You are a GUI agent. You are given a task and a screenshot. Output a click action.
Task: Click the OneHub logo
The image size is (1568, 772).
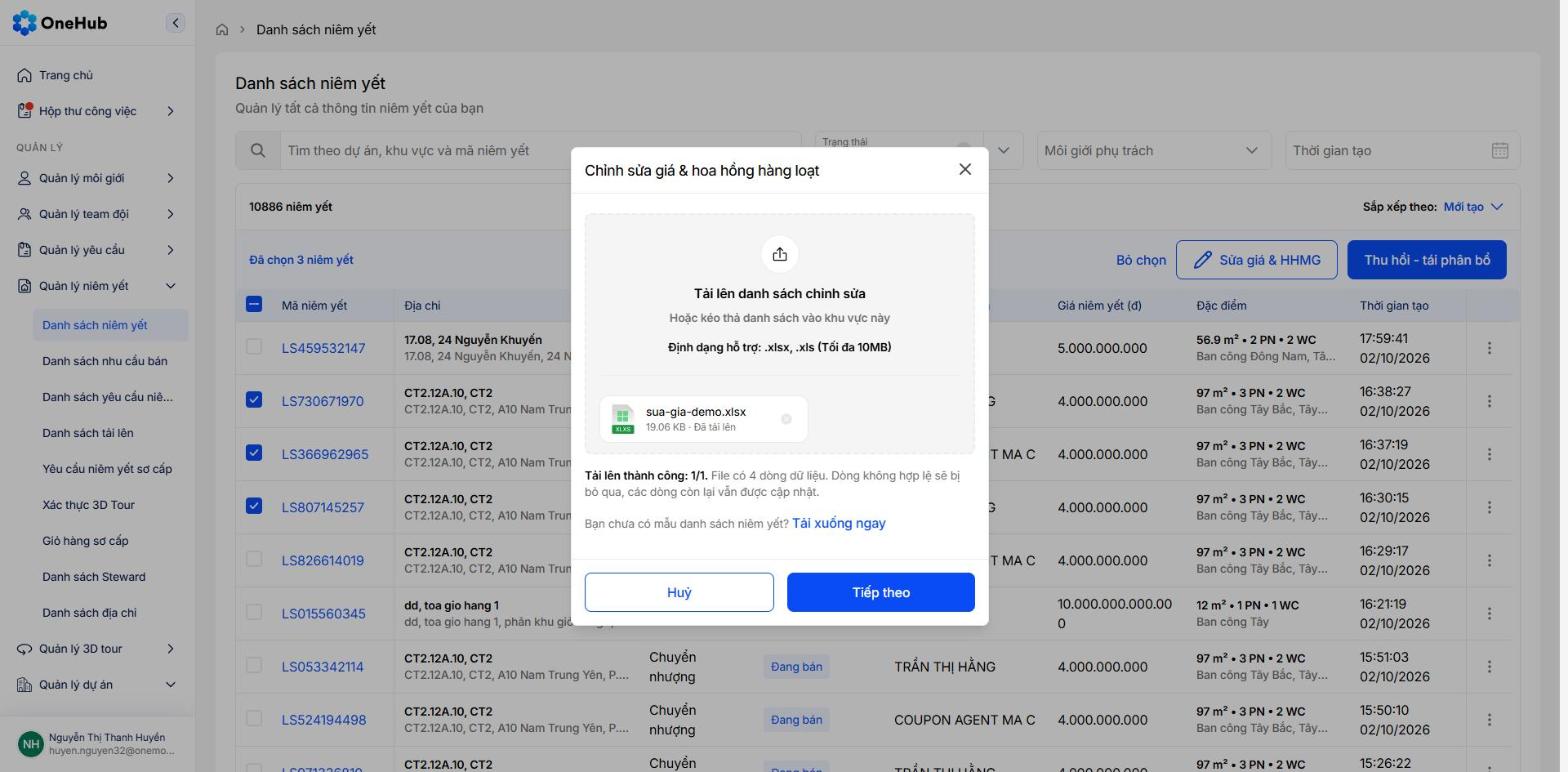coord(60,22)
